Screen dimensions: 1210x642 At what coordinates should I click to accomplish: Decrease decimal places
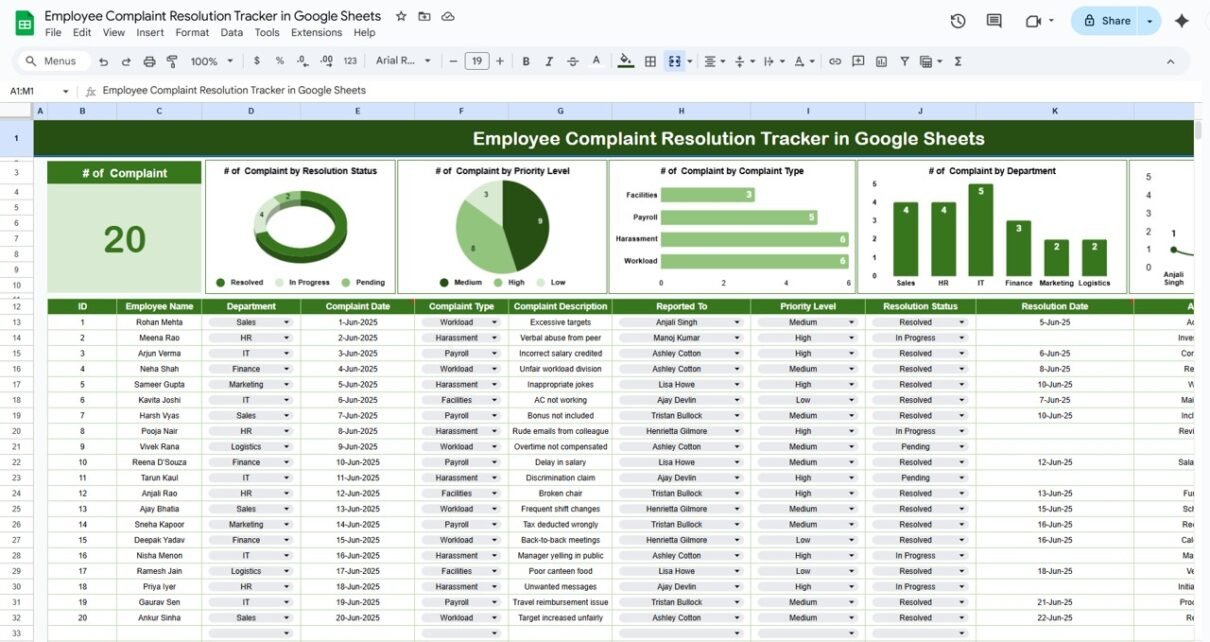[x=302, y=61]
